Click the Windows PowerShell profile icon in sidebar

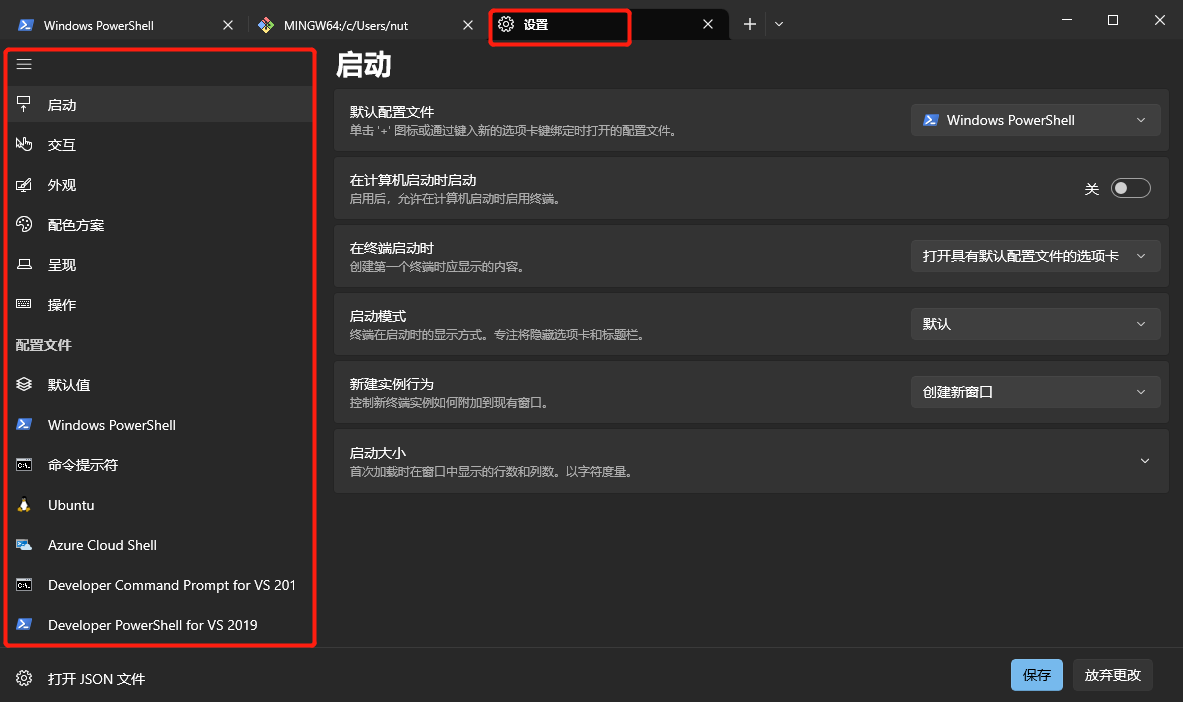[24, 424]
